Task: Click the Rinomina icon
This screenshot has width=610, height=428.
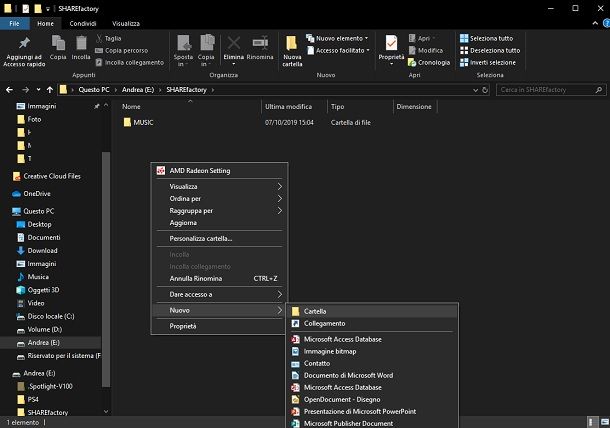Action: coord(260,47)
